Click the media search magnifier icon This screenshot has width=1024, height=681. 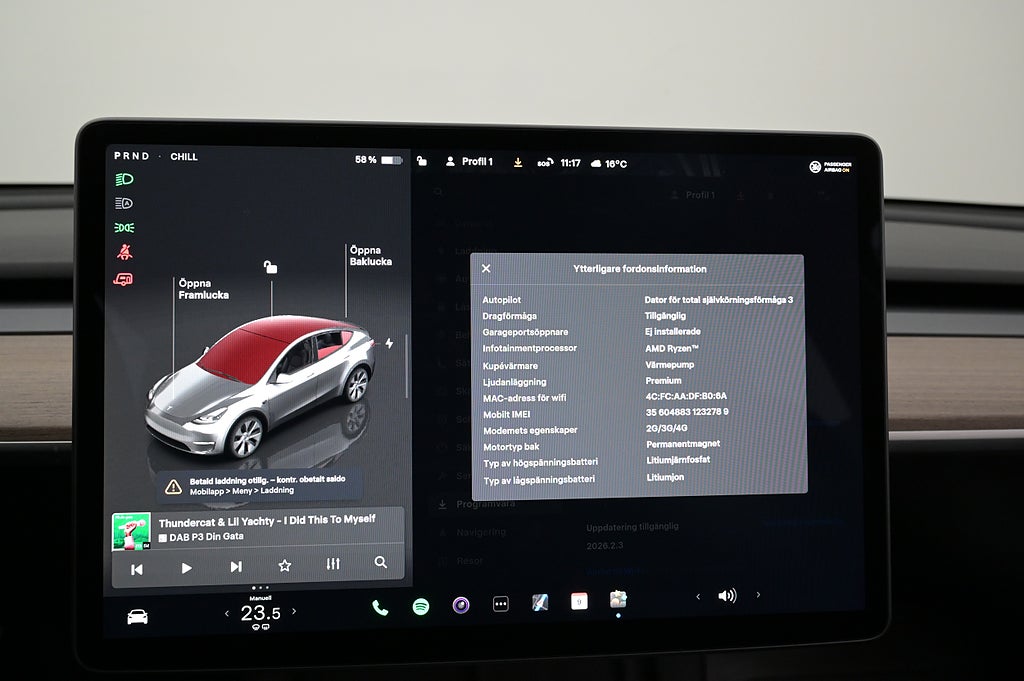[381, 563]
